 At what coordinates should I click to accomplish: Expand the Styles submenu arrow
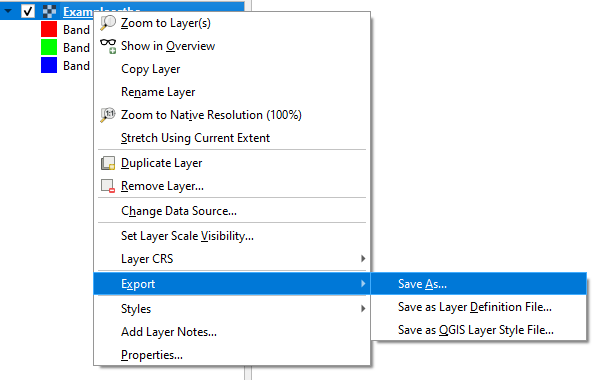(x=363, y=309)
